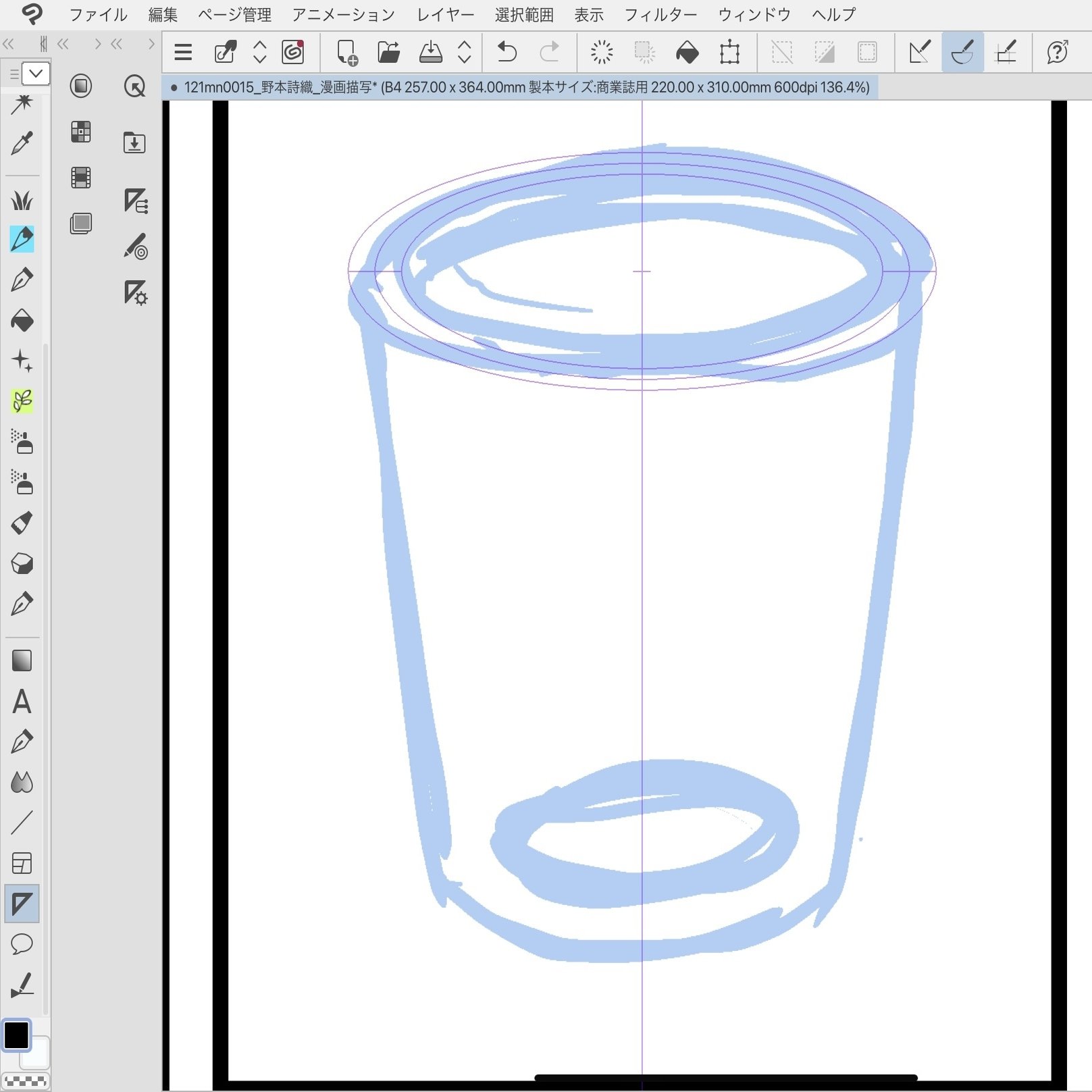This screenshot has height=1092, width=1092.
Task: Open the フィルター menu
Action: click(x=660, y=14)
